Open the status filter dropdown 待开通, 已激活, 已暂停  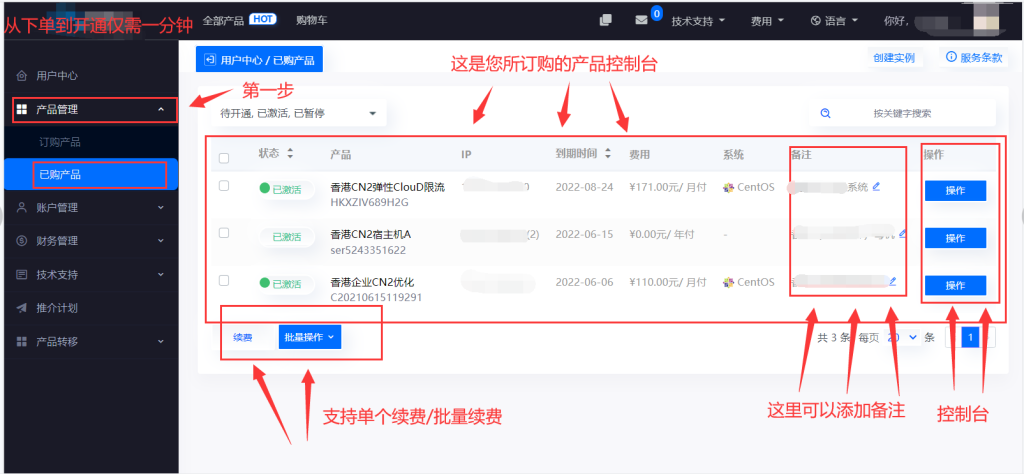pos(298,113)
